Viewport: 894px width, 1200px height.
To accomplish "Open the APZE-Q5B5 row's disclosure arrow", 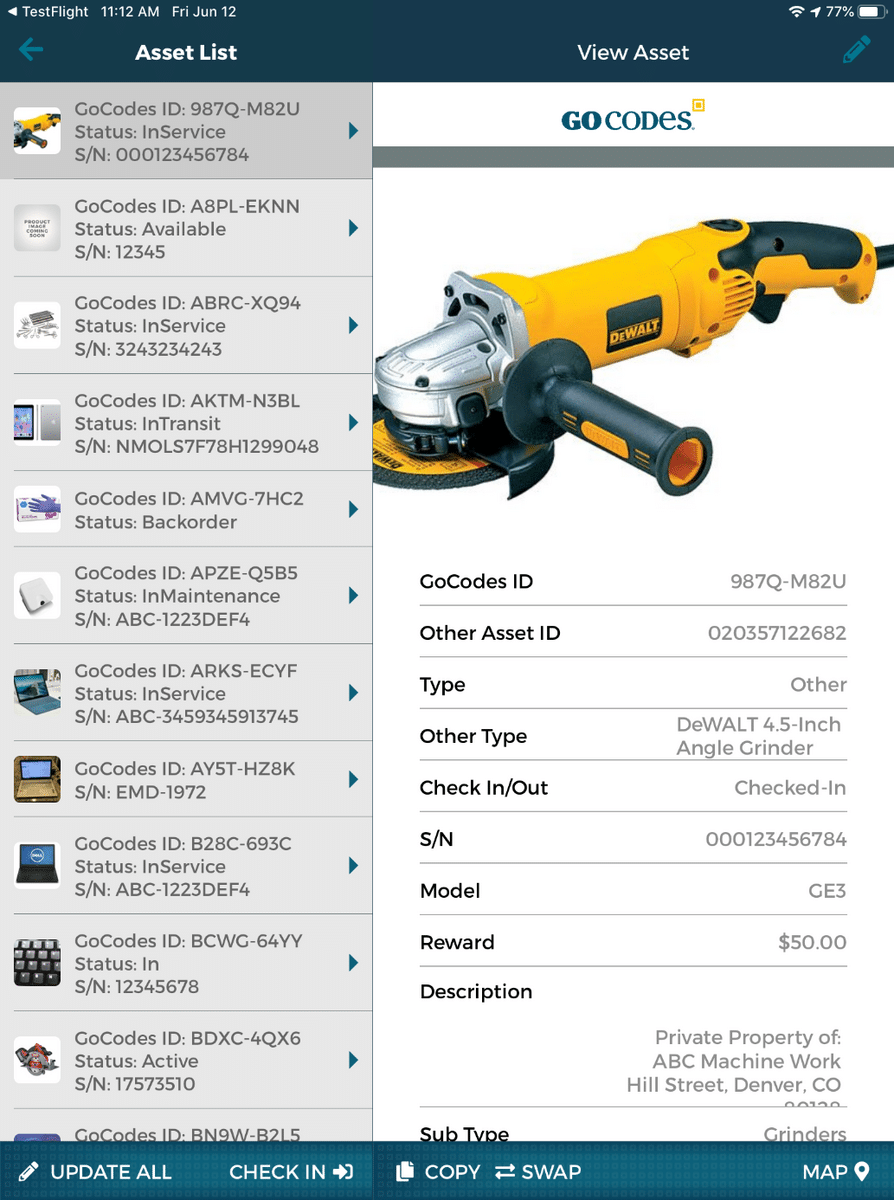I will point(353,596).
